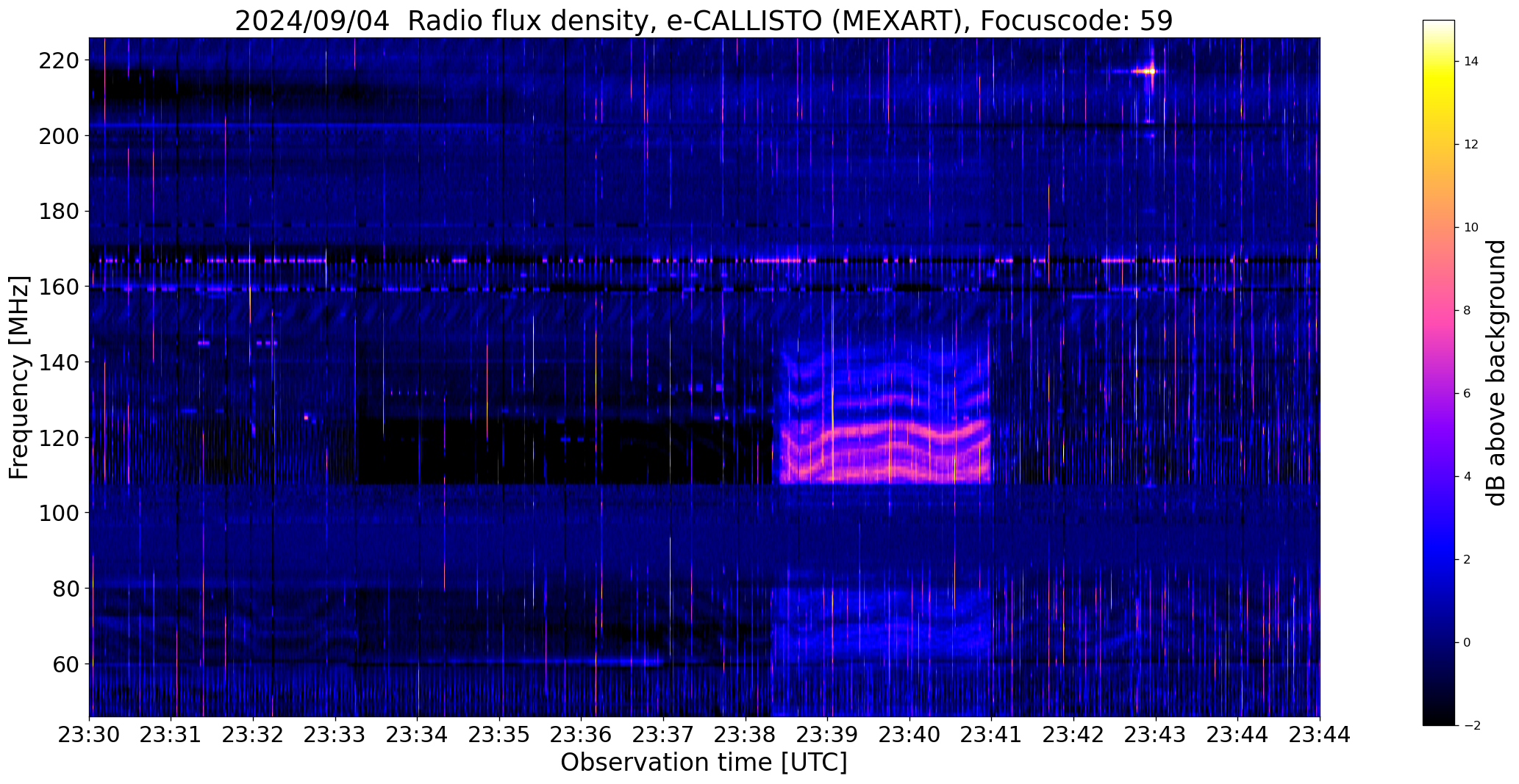
Task: Click the 60 frequency tick label
Action: tap(65, 664)
